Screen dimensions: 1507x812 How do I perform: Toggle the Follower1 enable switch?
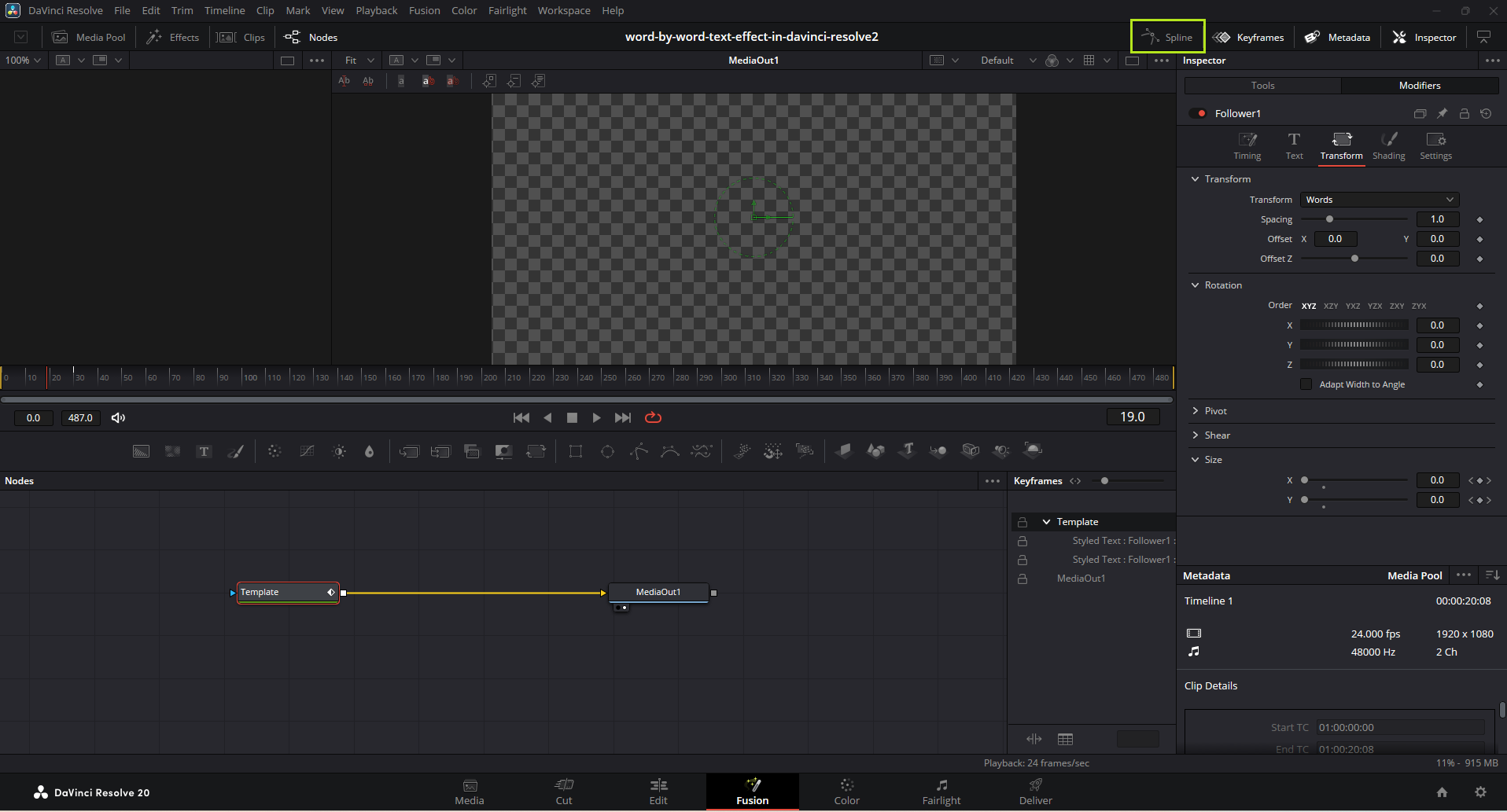pyautogui.click(x=1198, y=113)
